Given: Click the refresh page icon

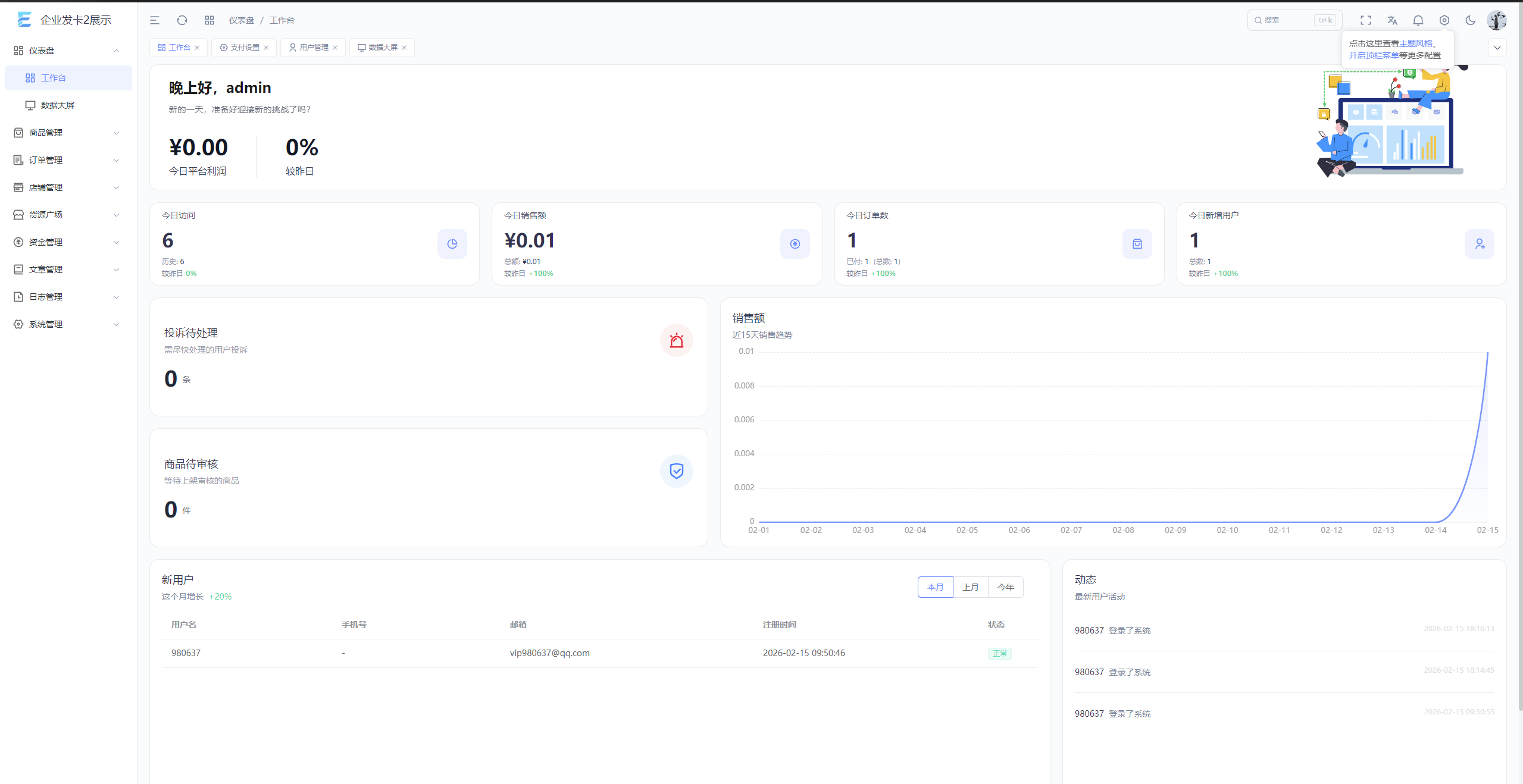Looking at the screenshot, I should 182,20.
